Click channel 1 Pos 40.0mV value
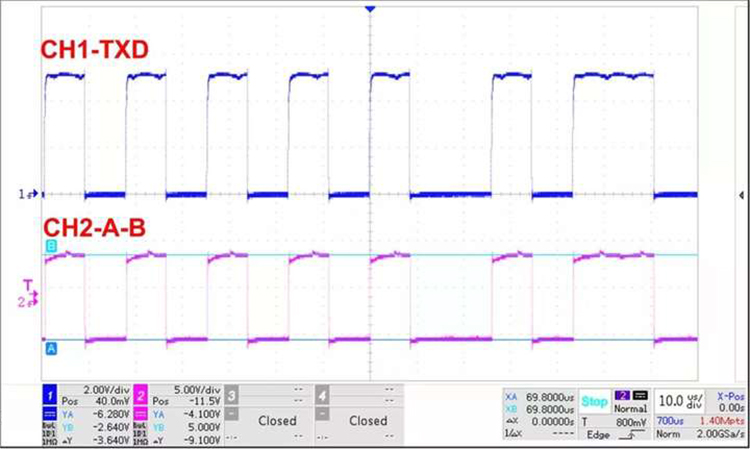 pyautogui.click(x=111, y=401)
